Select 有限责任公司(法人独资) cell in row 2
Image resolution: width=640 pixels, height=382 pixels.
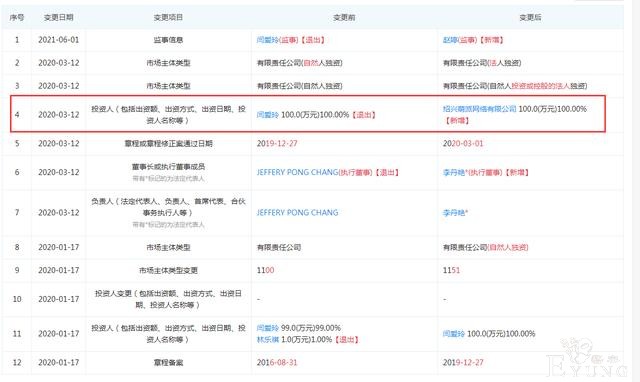[x=482, y=63]
